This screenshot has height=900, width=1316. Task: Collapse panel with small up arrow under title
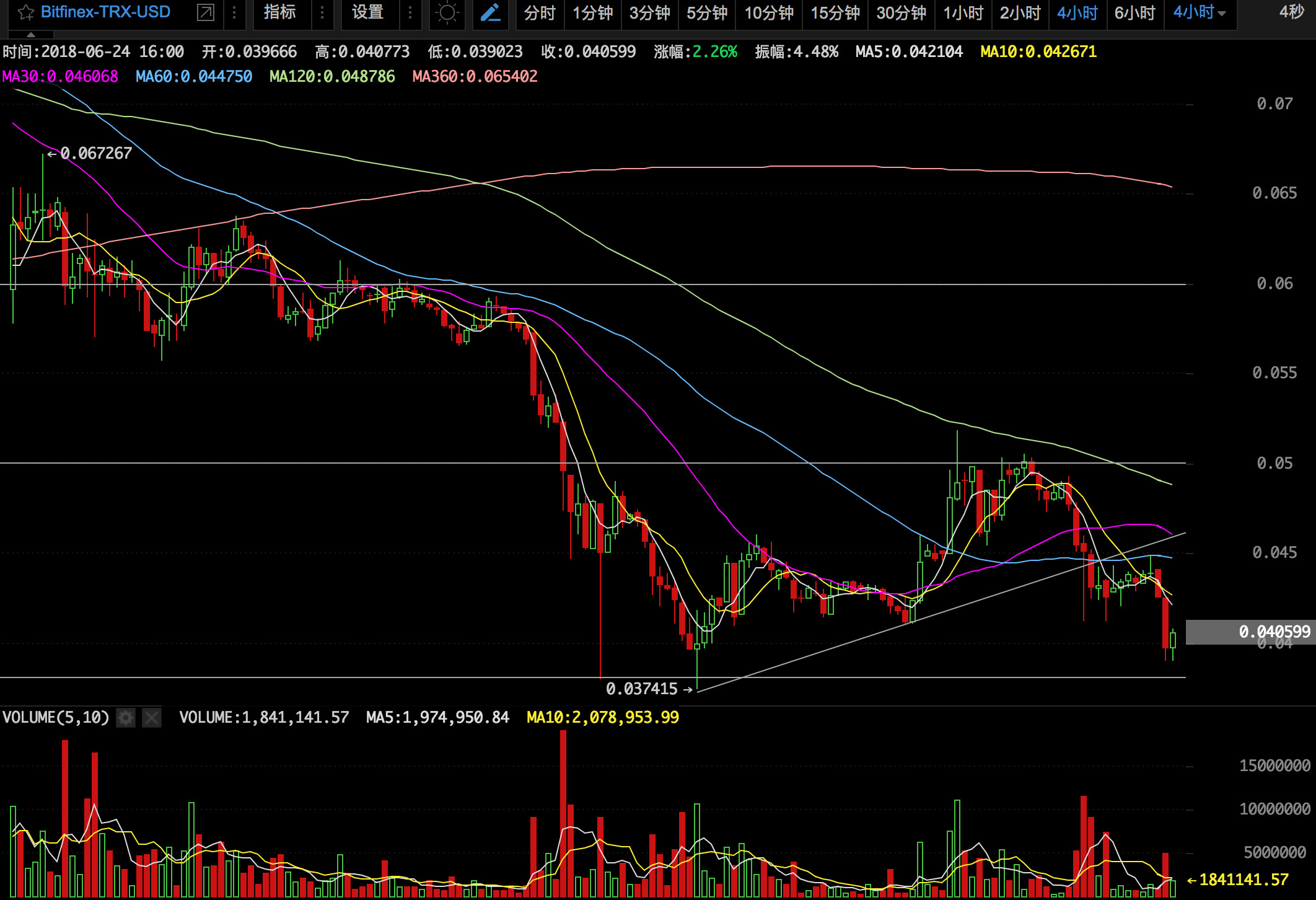(x=30, y=34)
